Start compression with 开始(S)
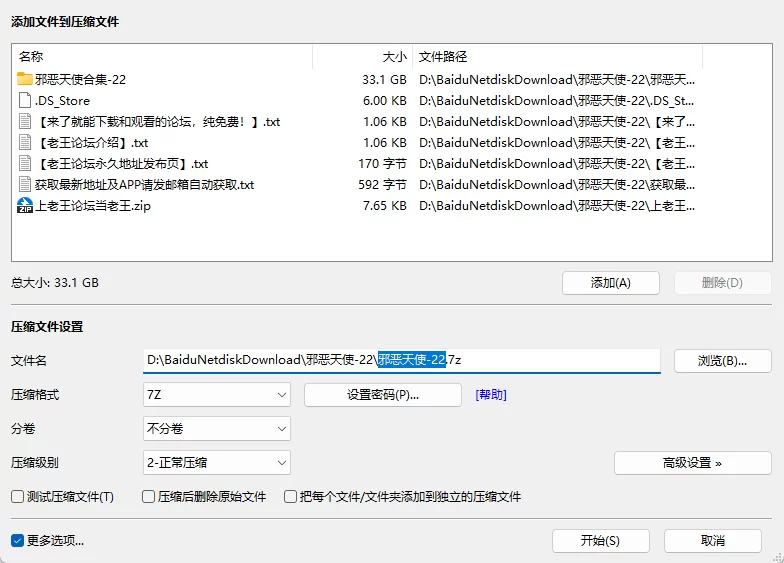Viewport: 784px width, 563px height. tap(600, 540)
